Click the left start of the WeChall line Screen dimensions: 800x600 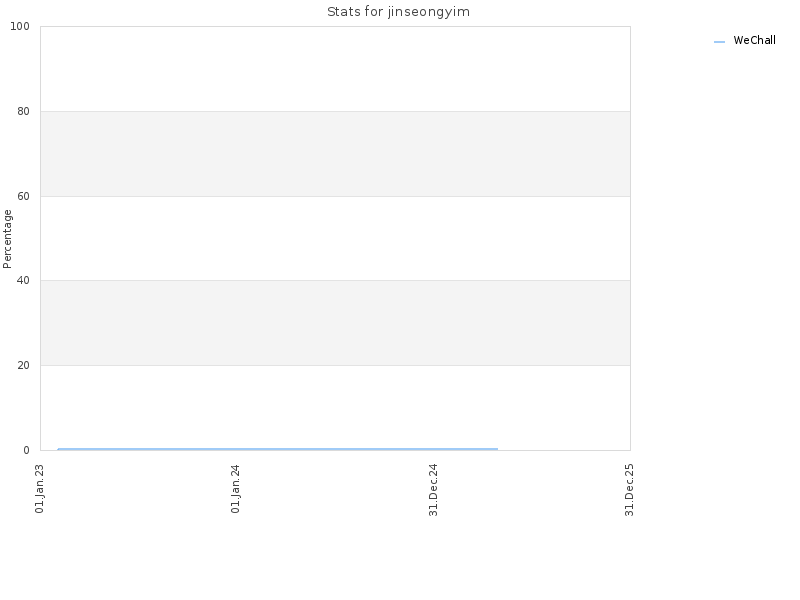pos(58,449)
